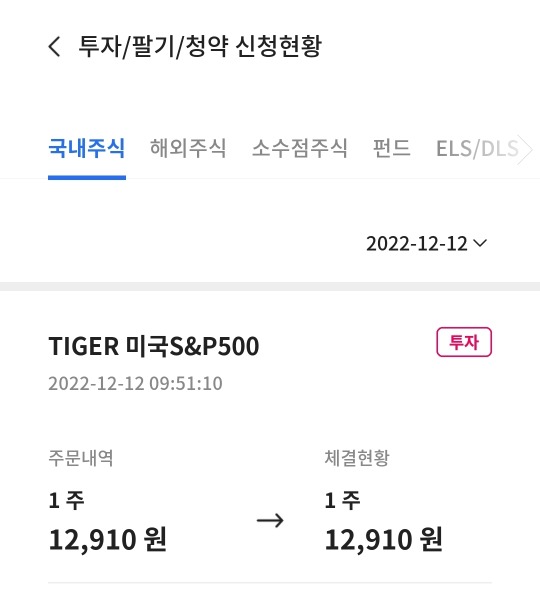Select the 국내주식 tab
This screenshot has height=591, width=540.
click(87, 148)
